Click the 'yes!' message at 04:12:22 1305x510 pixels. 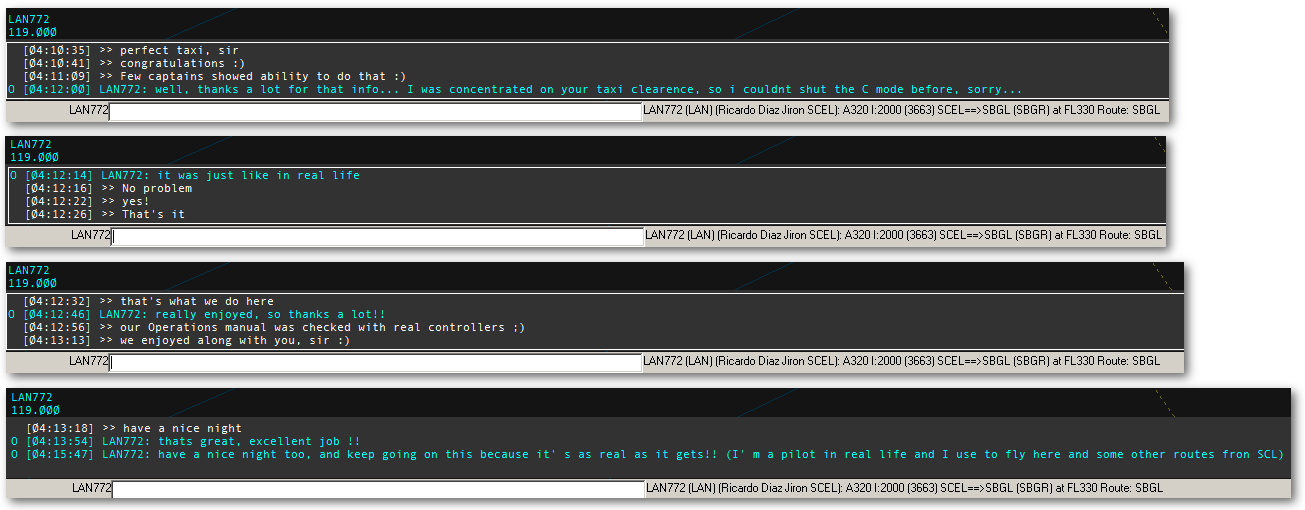[x=87, y=201]
